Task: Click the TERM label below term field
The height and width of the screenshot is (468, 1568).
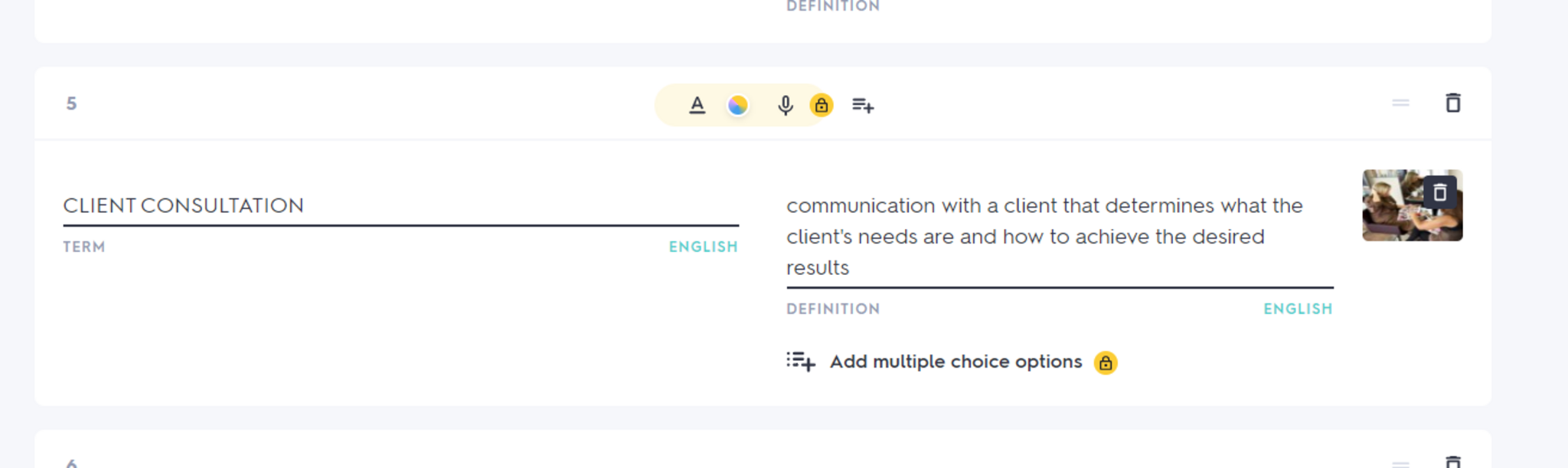Action: click(84, 247)
